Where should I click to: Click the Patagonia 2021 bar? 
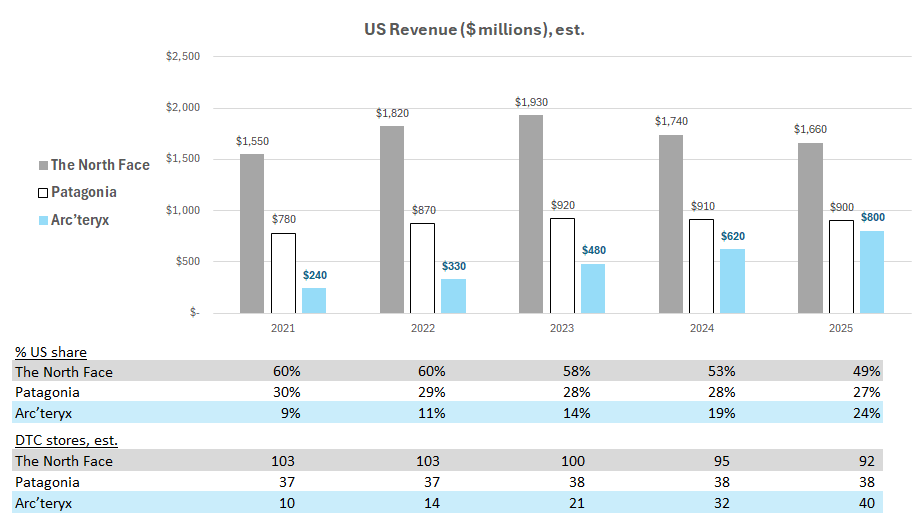click(x=284, y=273)
